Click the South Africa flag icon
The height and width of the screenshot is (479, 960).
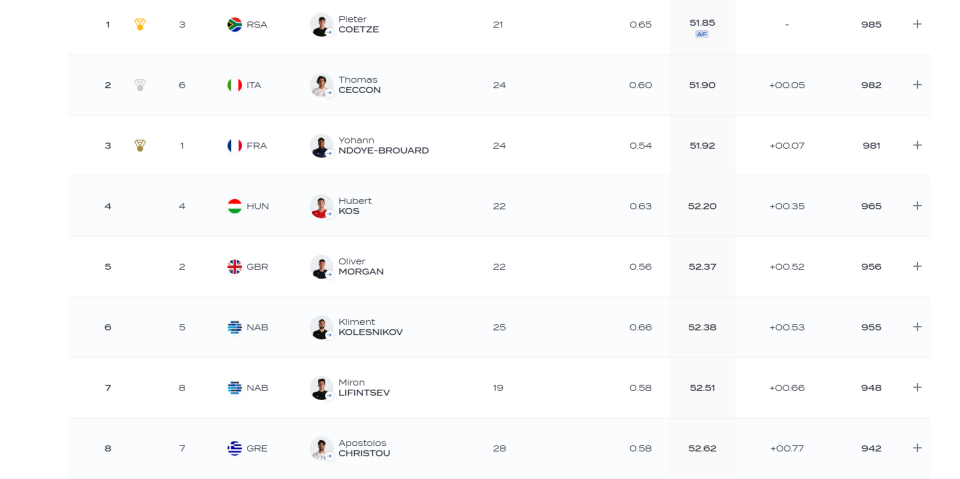(x=234, y=25)
